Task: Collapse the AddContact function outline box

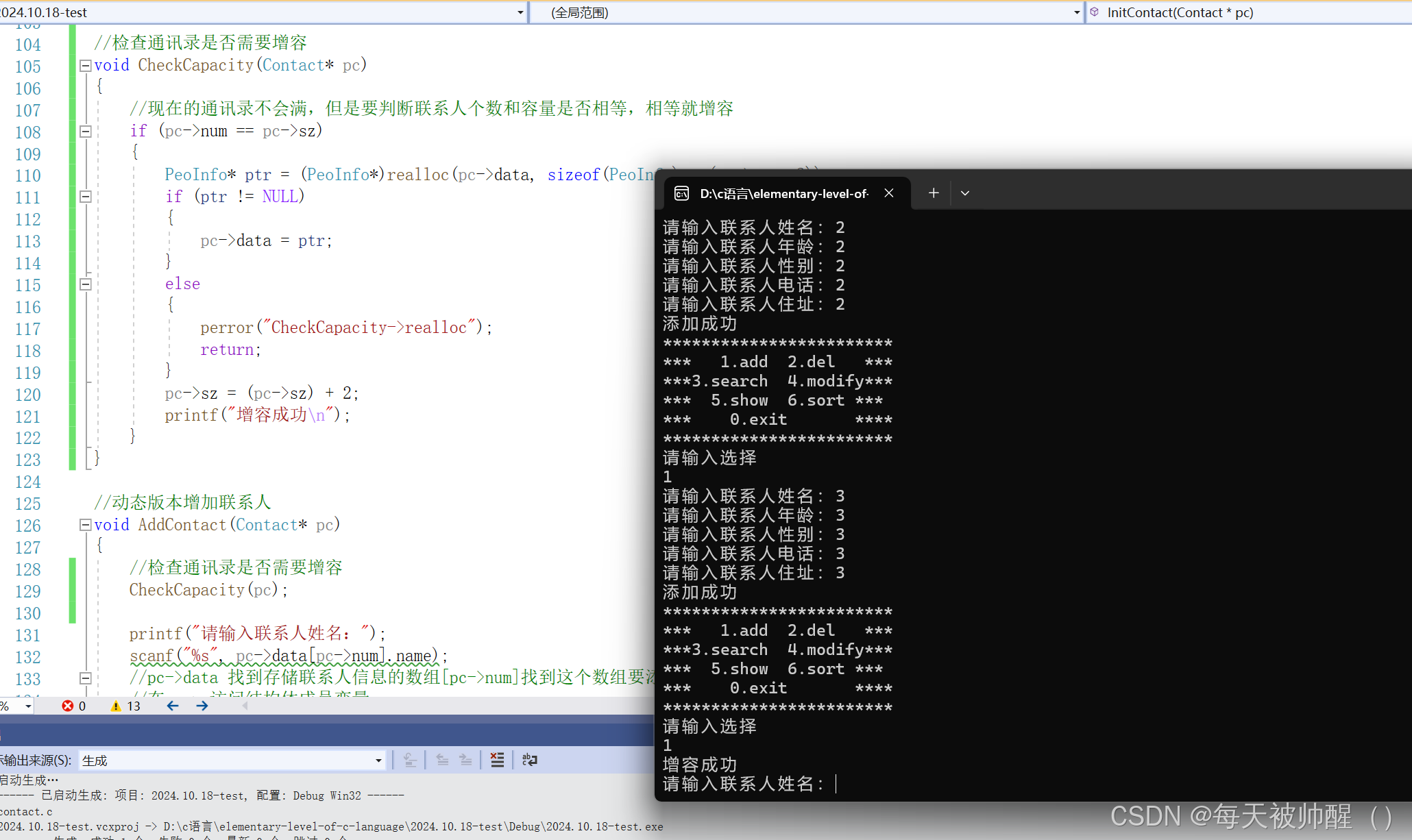Action: coord(86,525)
